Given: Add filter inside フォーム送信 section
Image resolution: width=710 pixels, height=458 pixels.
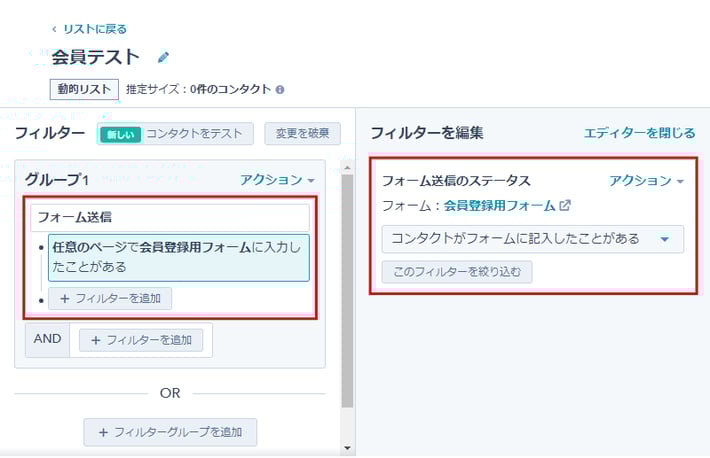Looking at the screenshot, I should coord(110,298).
